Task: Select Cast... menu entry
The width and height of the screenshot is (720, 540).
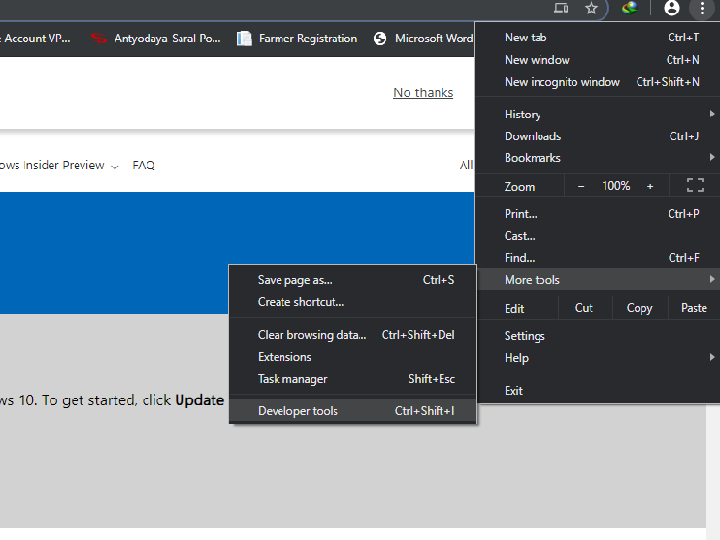Action: [x=597, y=236]
